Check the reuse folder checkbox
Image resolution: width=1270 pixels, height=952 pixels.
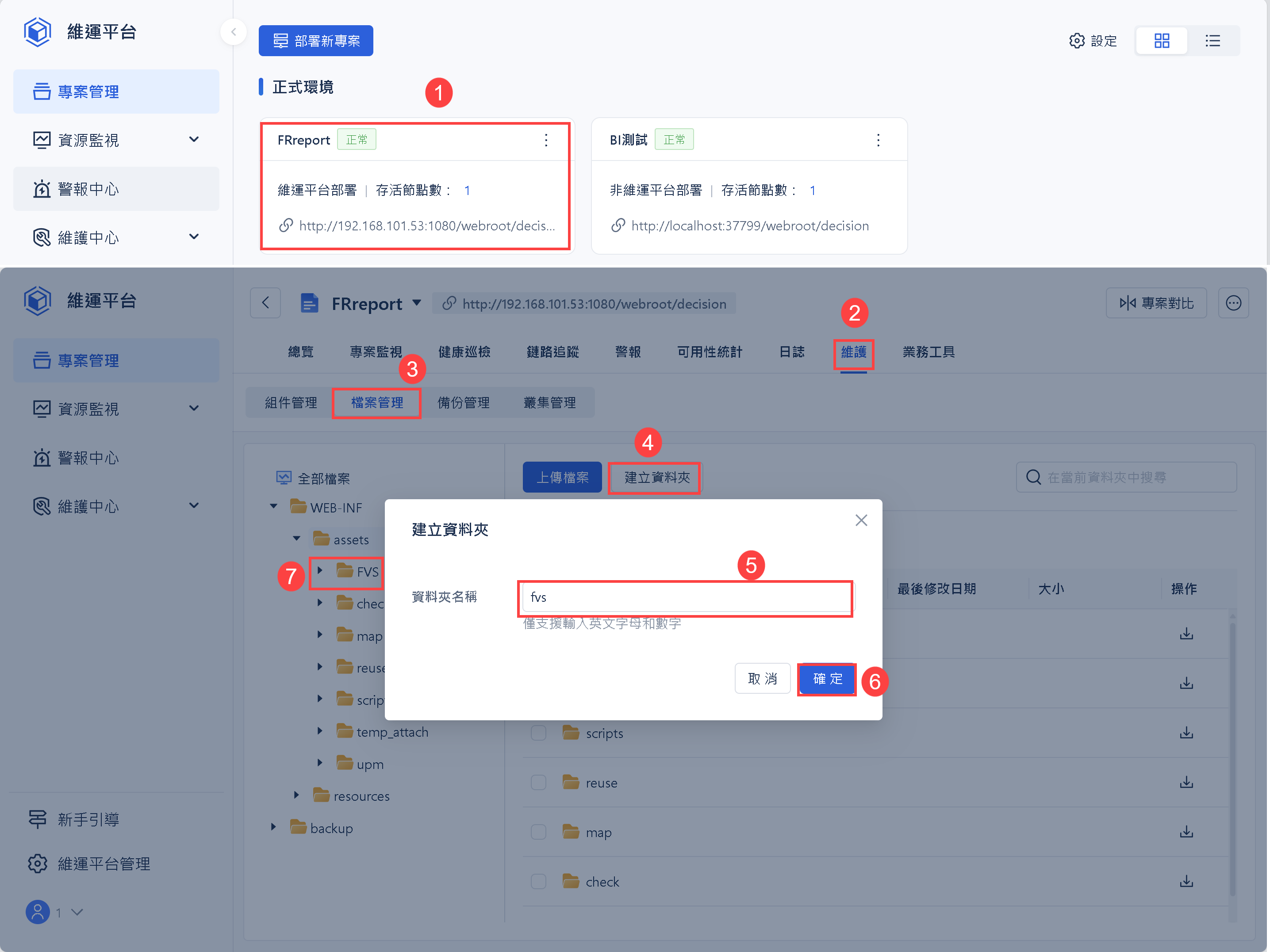pos(538,782)
